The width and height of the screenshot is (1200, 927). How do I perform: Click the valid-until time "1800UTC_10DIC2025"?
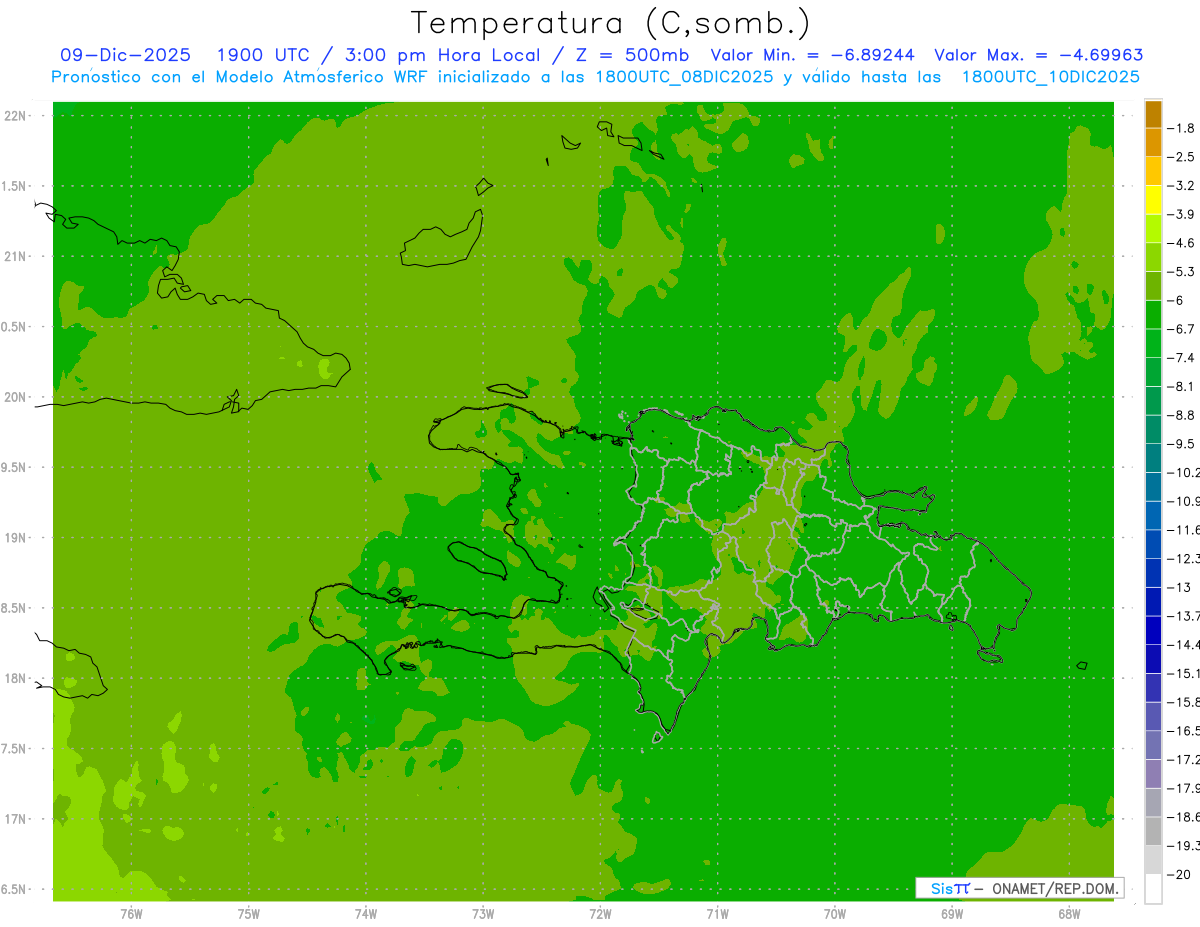click(1050, 76)
